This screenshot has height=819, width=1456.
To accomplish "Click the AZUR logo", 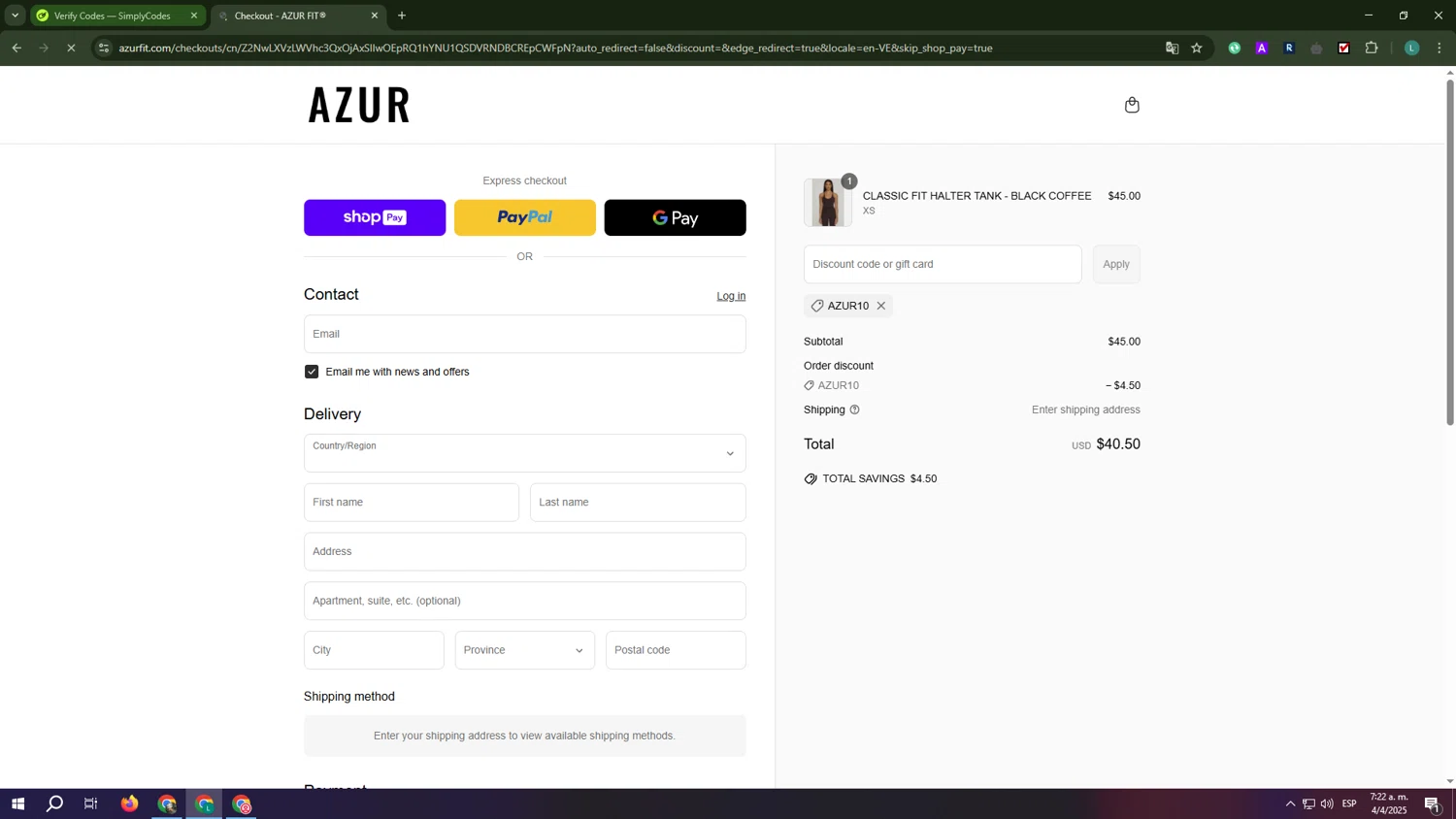I will (x=359, y=105).
